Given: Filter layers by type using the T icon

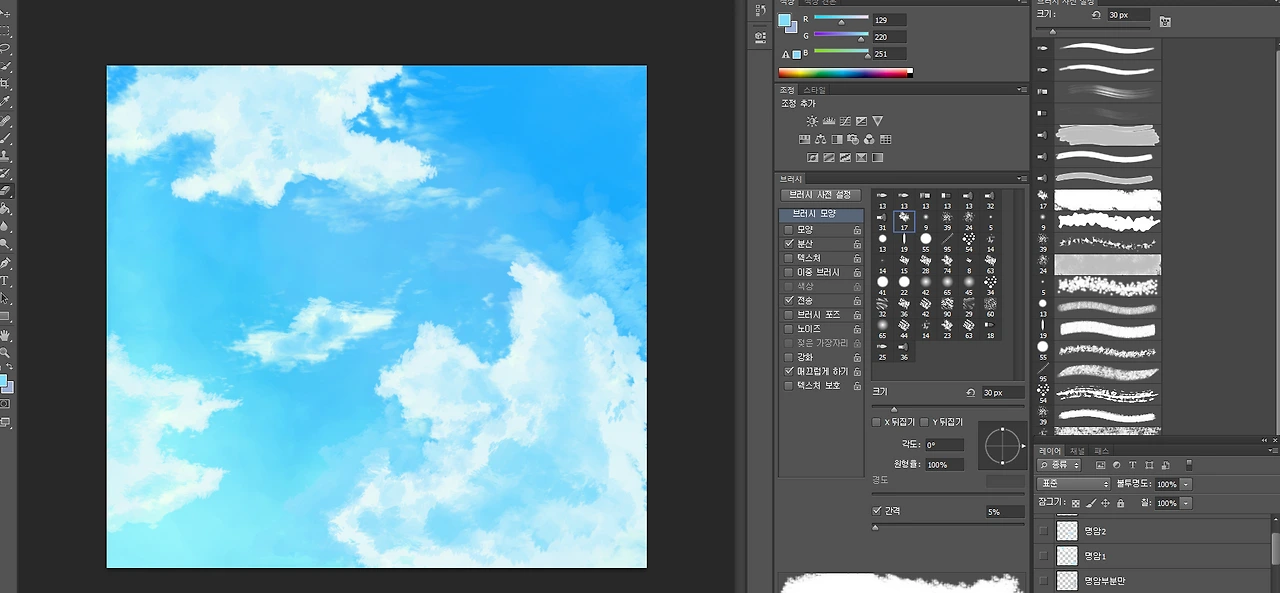Looking at the screenshot, I should 1133,465.
